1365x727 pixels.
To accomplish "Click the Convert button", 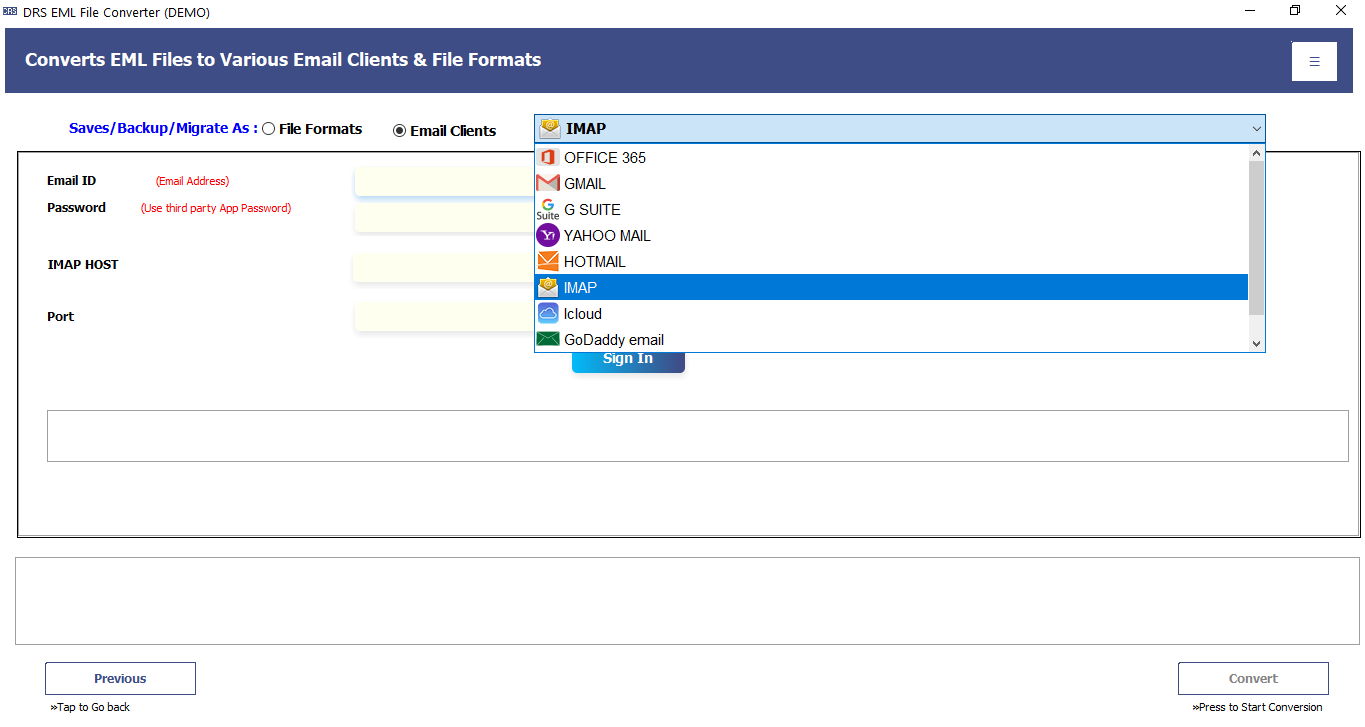I will coord(1253,678).
